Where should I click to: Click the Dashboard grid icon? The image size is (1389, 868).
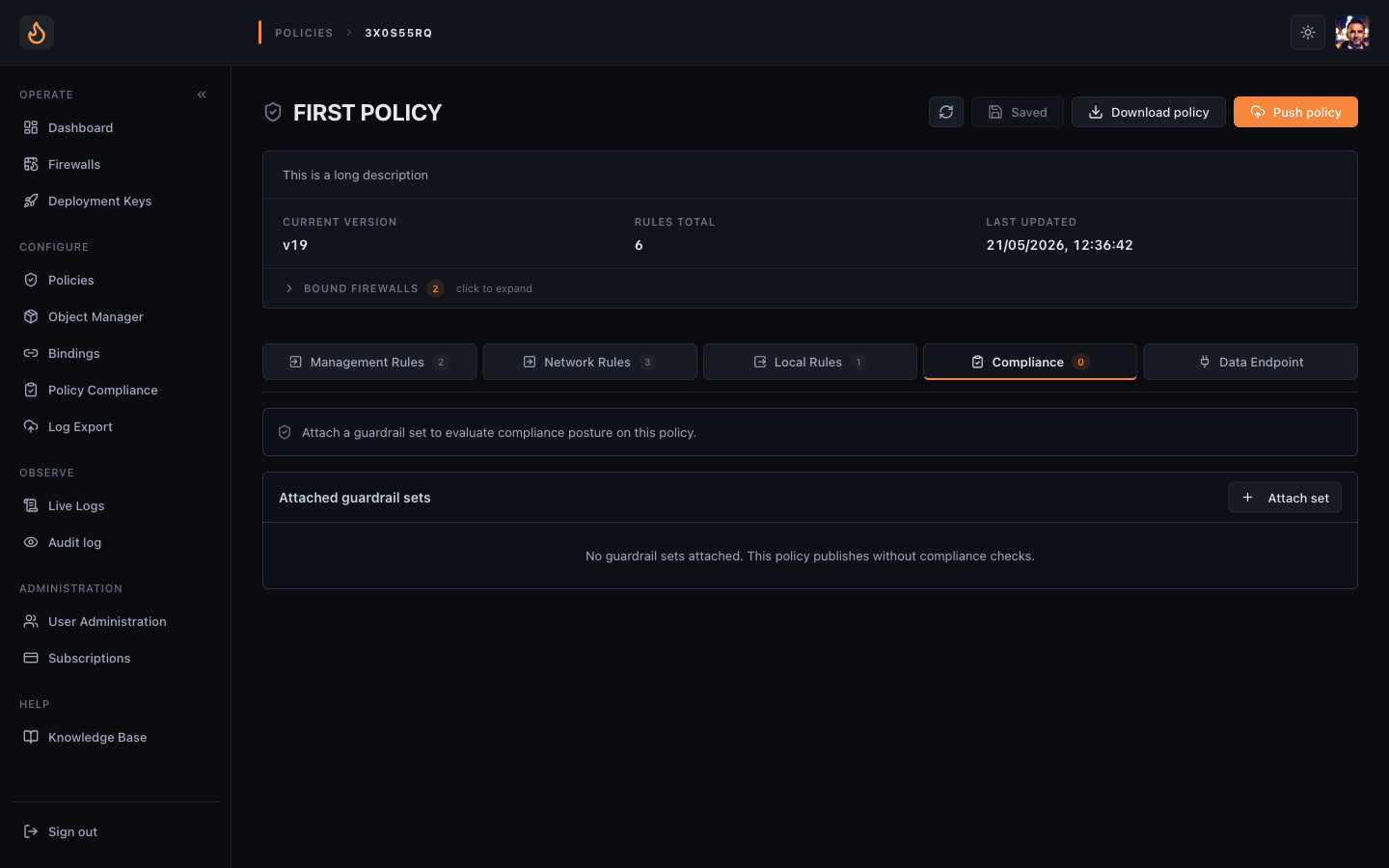coord(31,127)
